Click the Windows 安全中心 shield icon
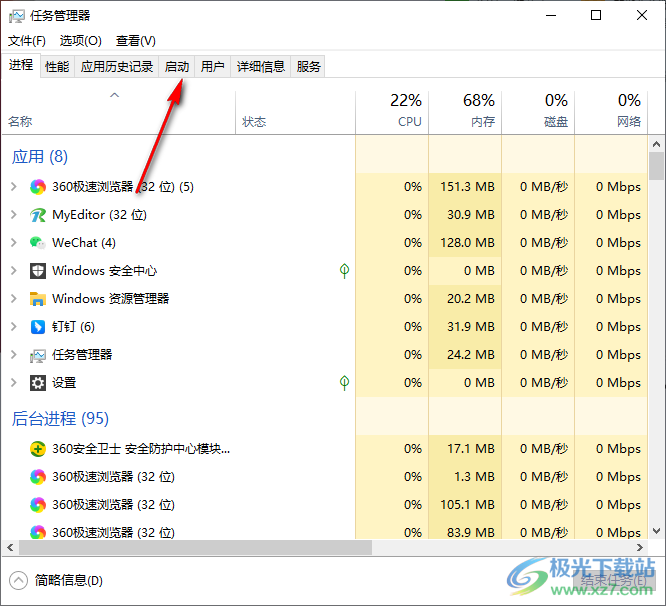 [x=38, y=271]
